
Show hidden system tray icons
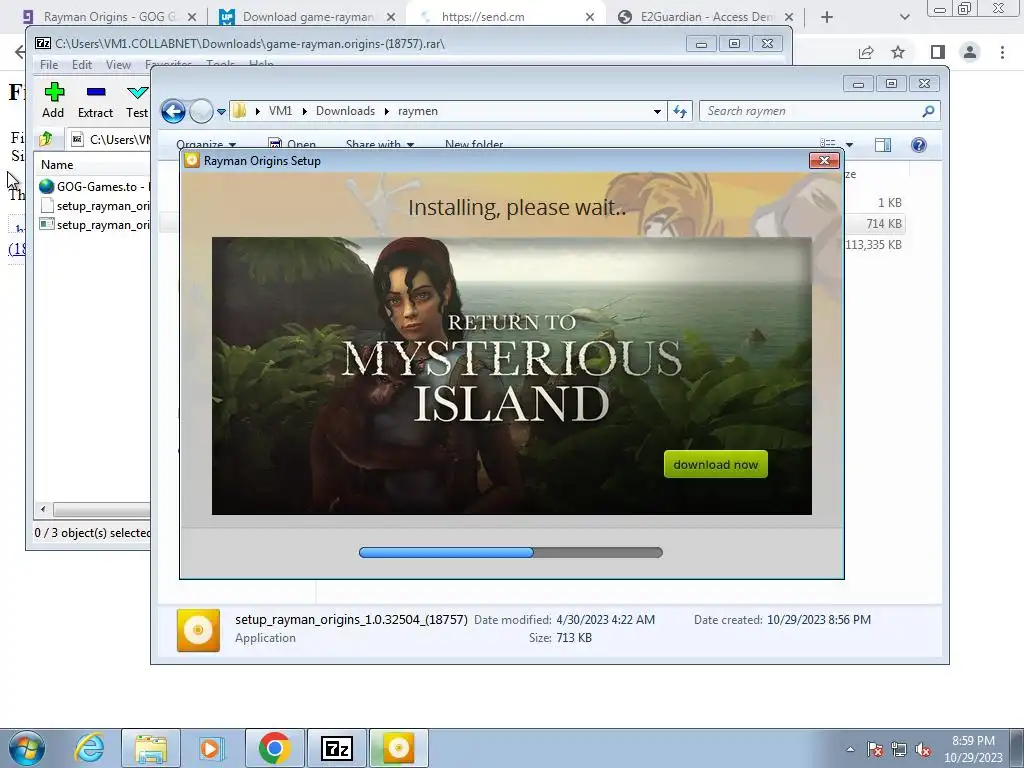[x=850, y=750]
